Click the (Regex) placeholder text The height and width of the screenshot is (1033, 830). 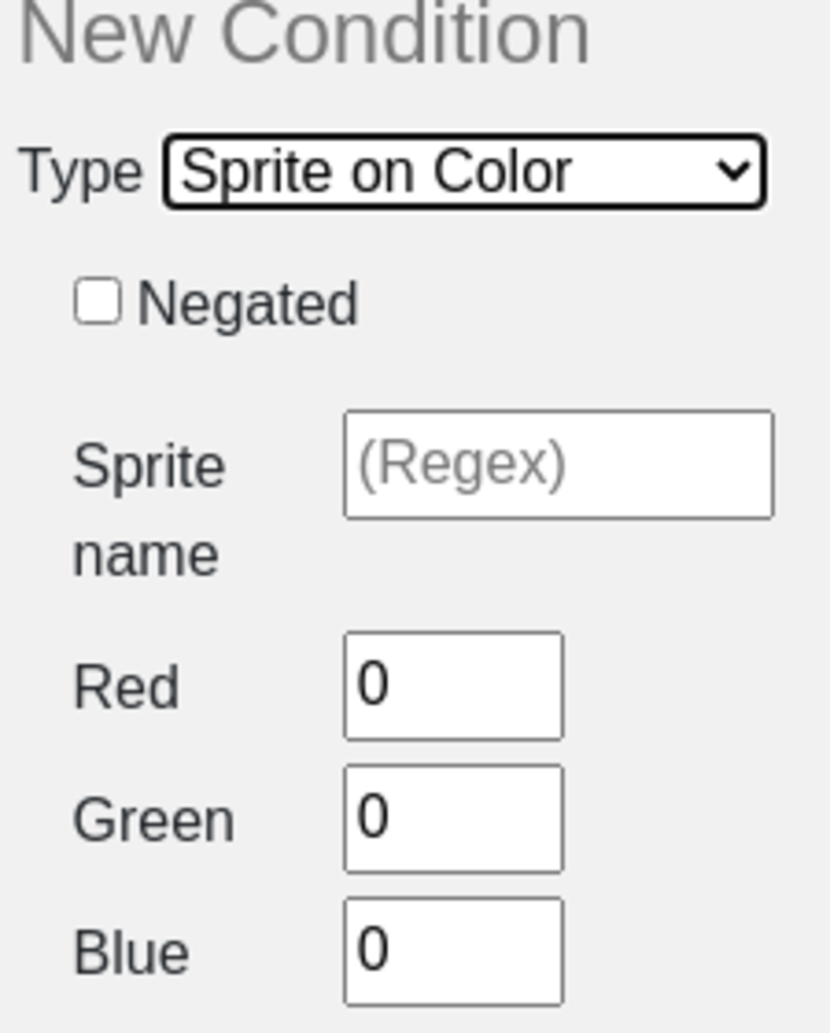462,465
